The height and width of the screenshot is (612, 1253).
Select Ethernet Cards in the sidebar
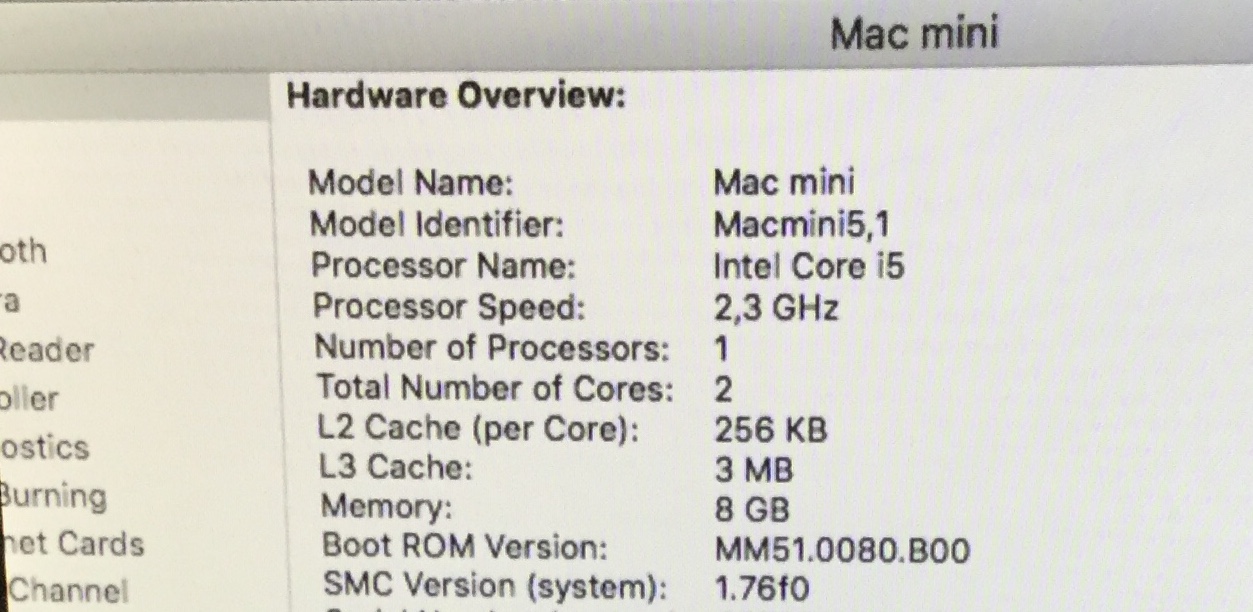coord(72,544)
